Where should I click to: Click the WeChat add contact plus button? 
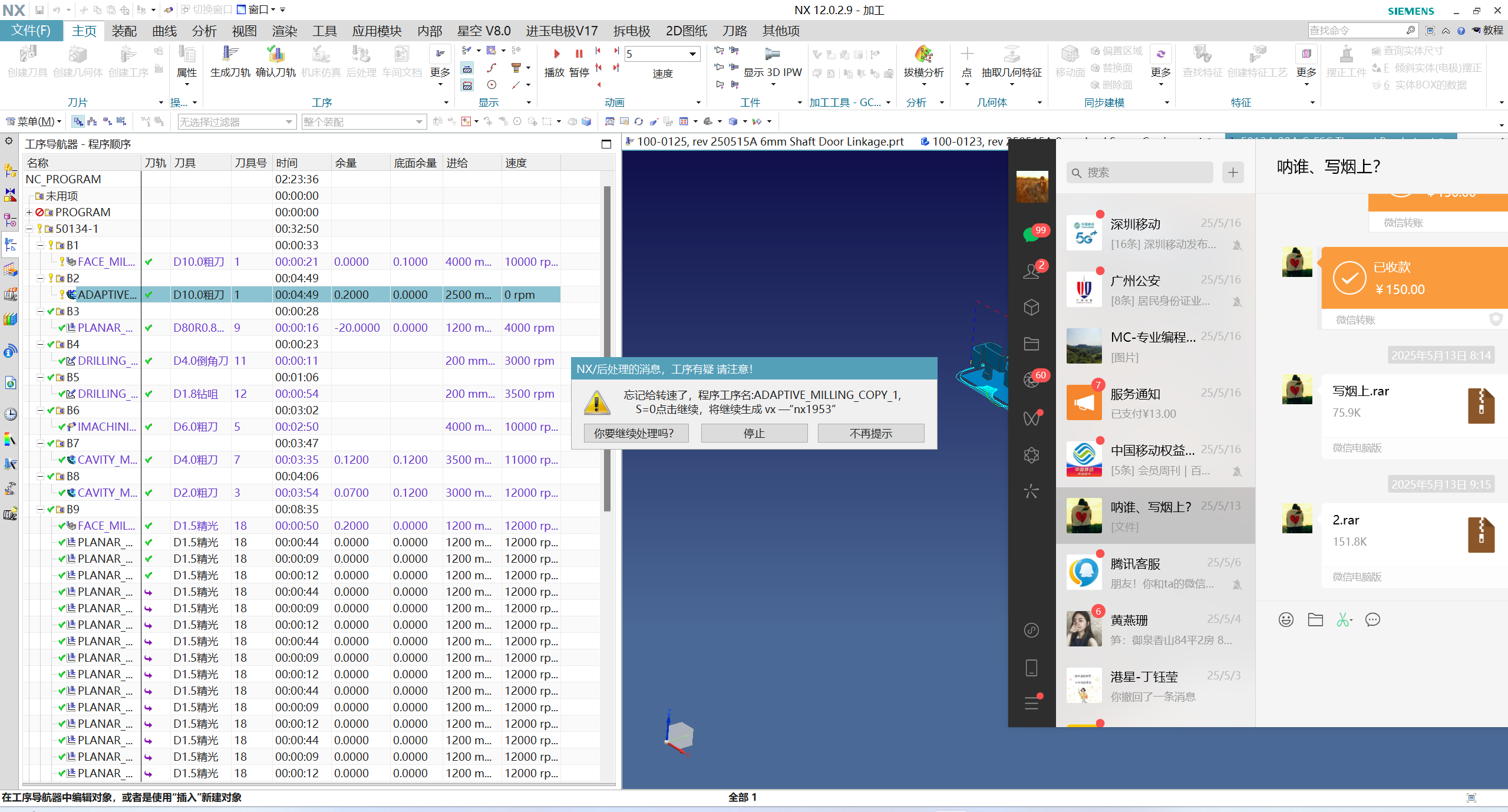(1232, 173)
